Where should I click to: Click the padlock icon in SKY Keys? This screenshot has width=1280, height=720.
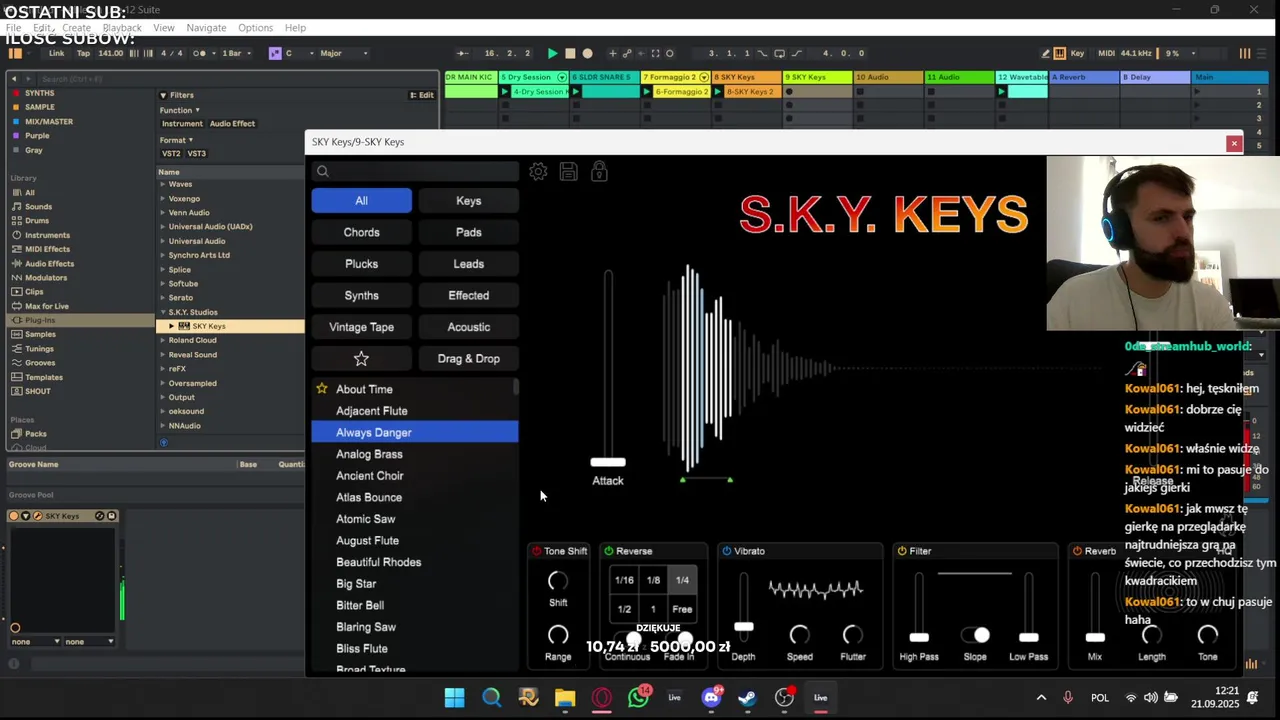click(x=599, y=172)
